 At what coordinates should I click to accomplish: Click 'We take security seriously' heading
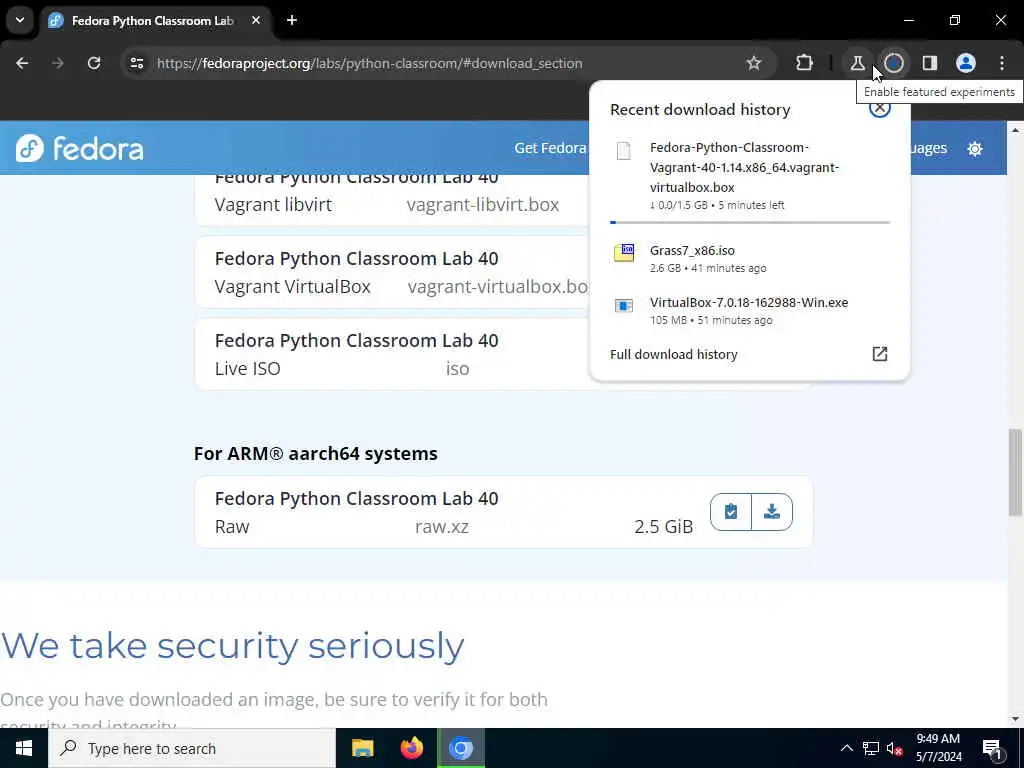[x=232, y=646]
